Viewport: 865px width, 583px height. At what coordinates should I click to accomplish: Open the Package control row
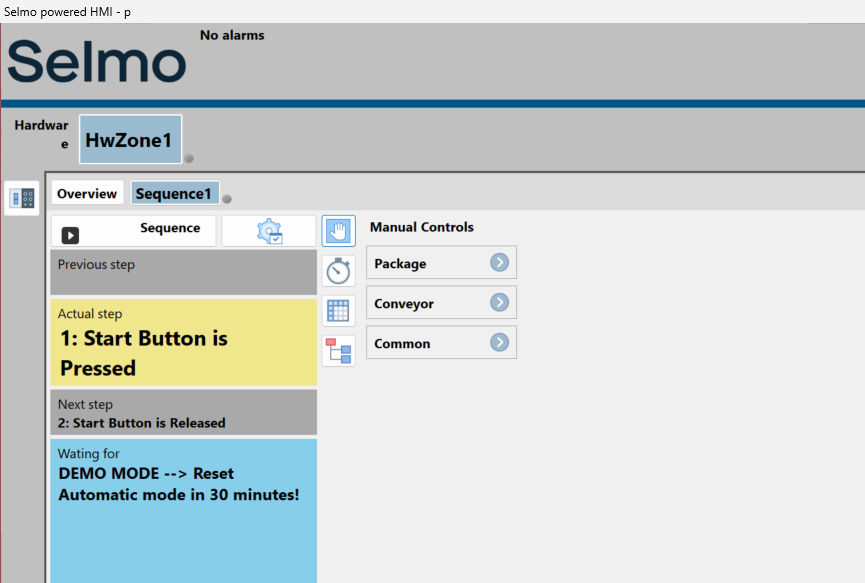click(441, 263)
